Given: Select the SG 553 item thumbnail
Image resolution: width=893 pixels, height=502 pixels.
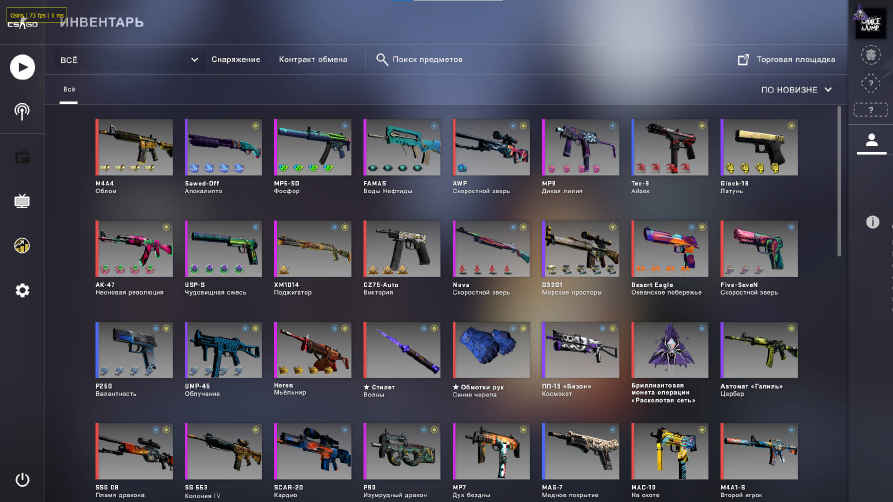Looking at the screenshot, I should point(223,451).
